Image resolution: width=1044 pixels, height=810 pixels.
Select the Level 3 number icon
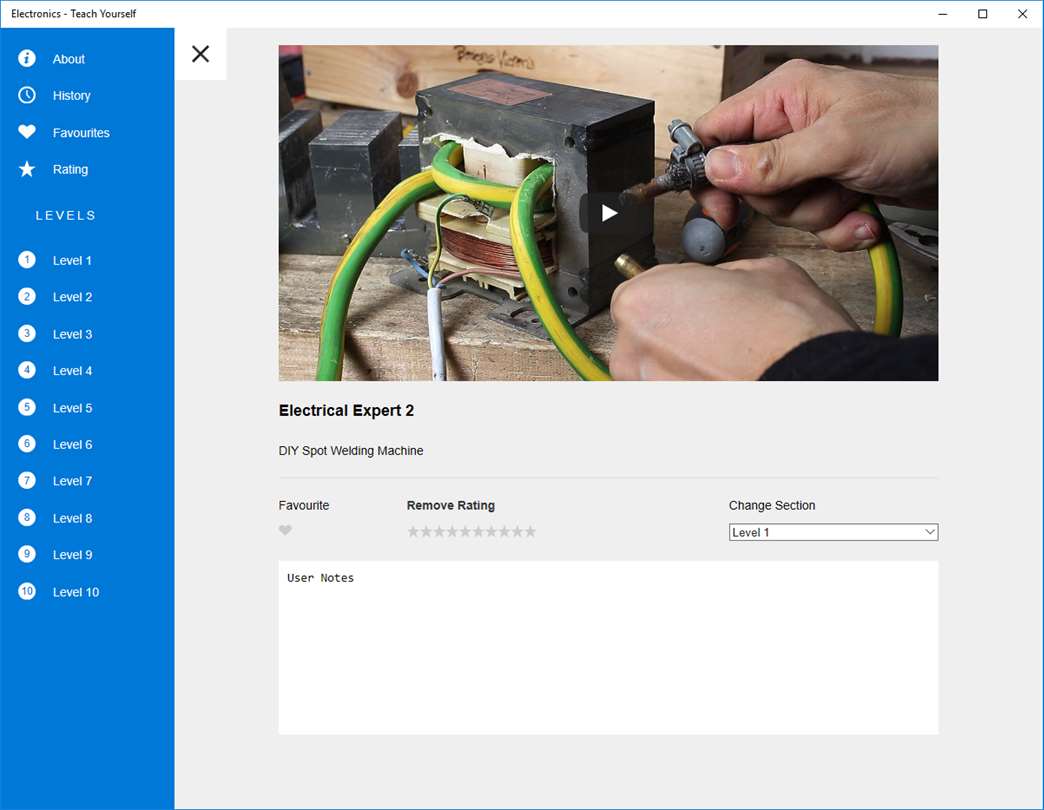[x=27, y=333]
